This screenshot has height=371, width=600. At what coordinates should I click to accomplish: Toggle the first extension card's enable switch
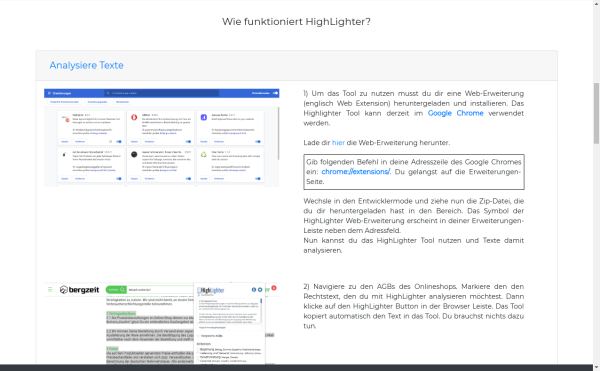tap(119, 142)
